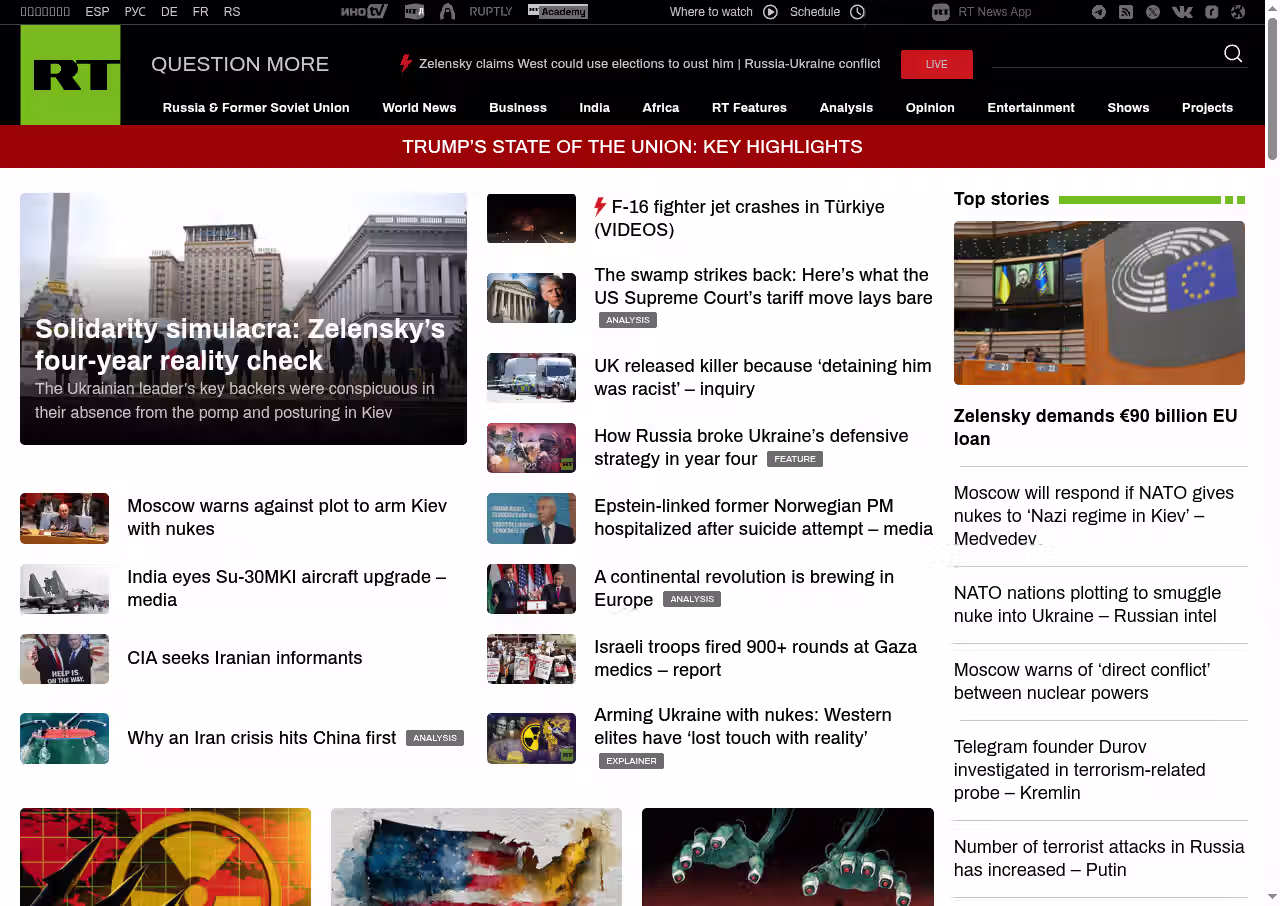The width and height of the screenshot is (1280, 906).
Task: Click the RSS feed icon
Action: tap(1126, 12)
